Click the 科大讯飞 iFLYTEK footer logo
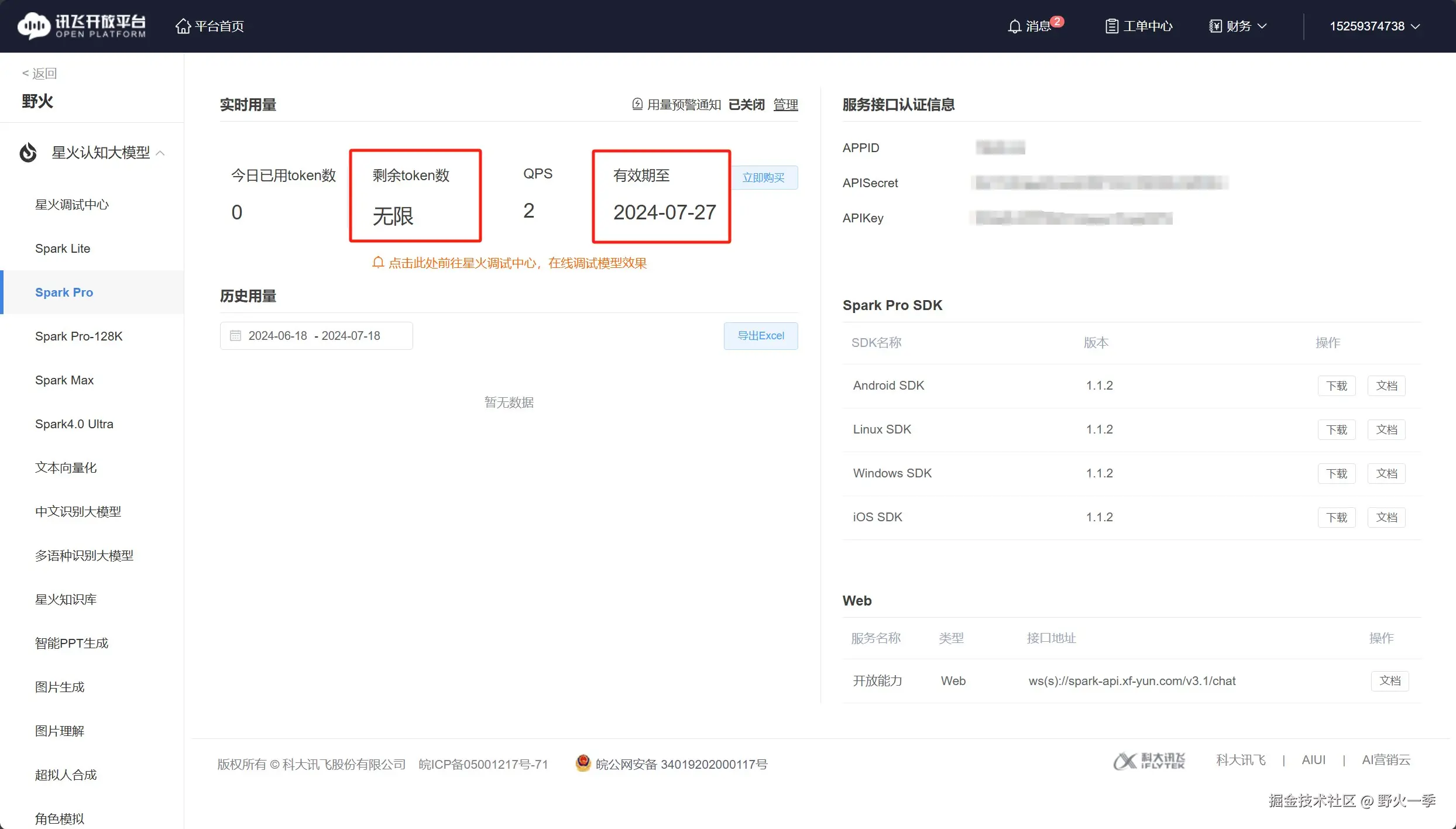 1149,761
